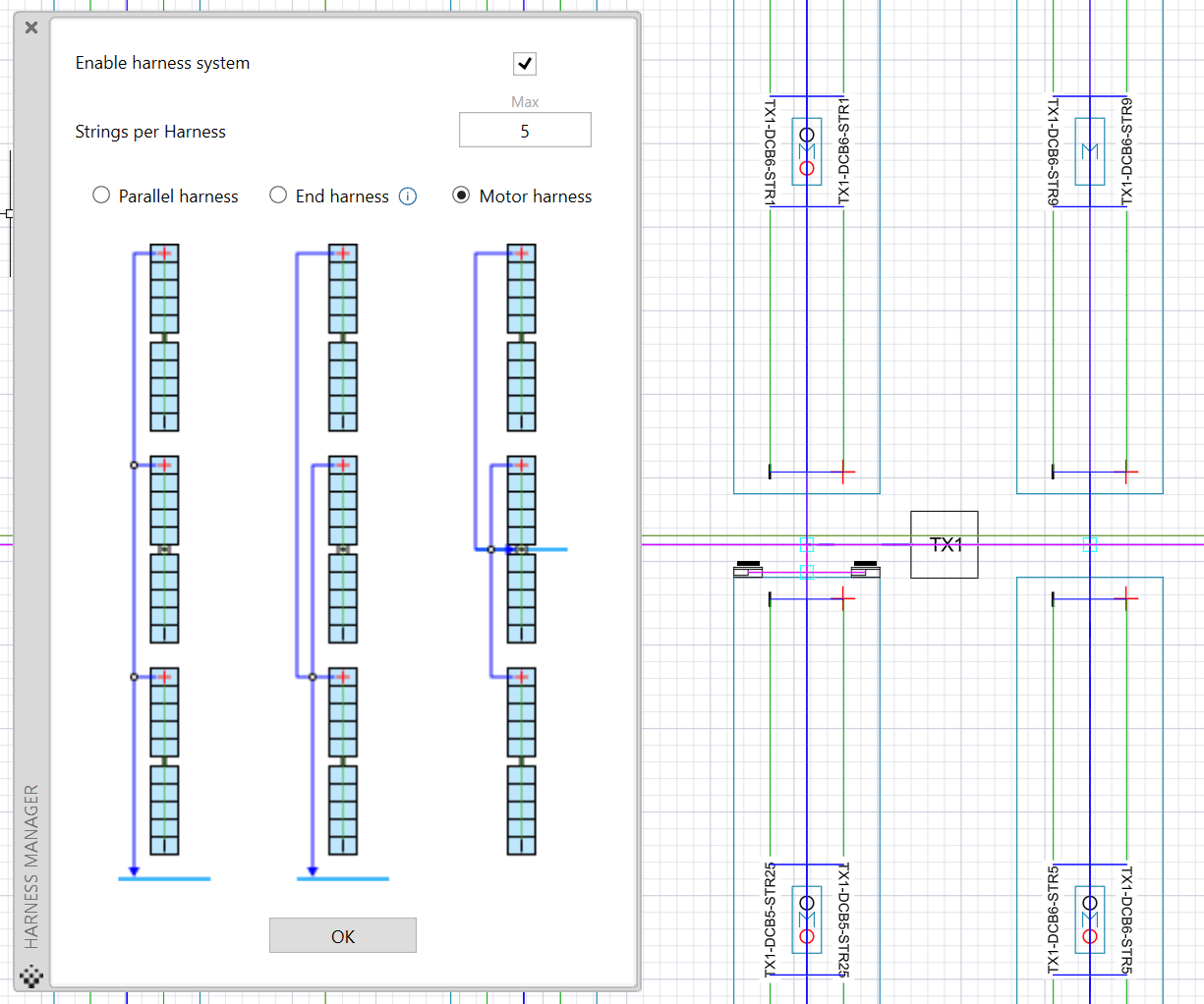Screen dimensions: 1204x1004
Task: Select the End harness option
Action: 278,195
